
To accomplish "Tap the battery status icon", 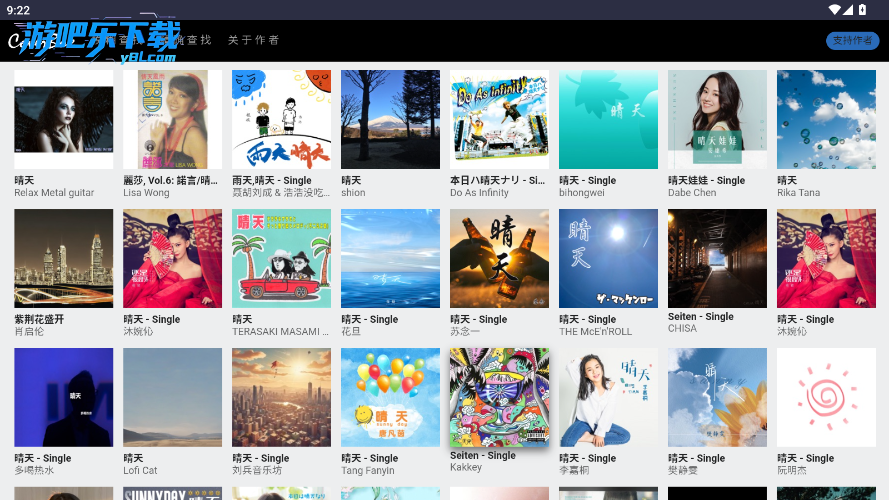I will [862, 10].
